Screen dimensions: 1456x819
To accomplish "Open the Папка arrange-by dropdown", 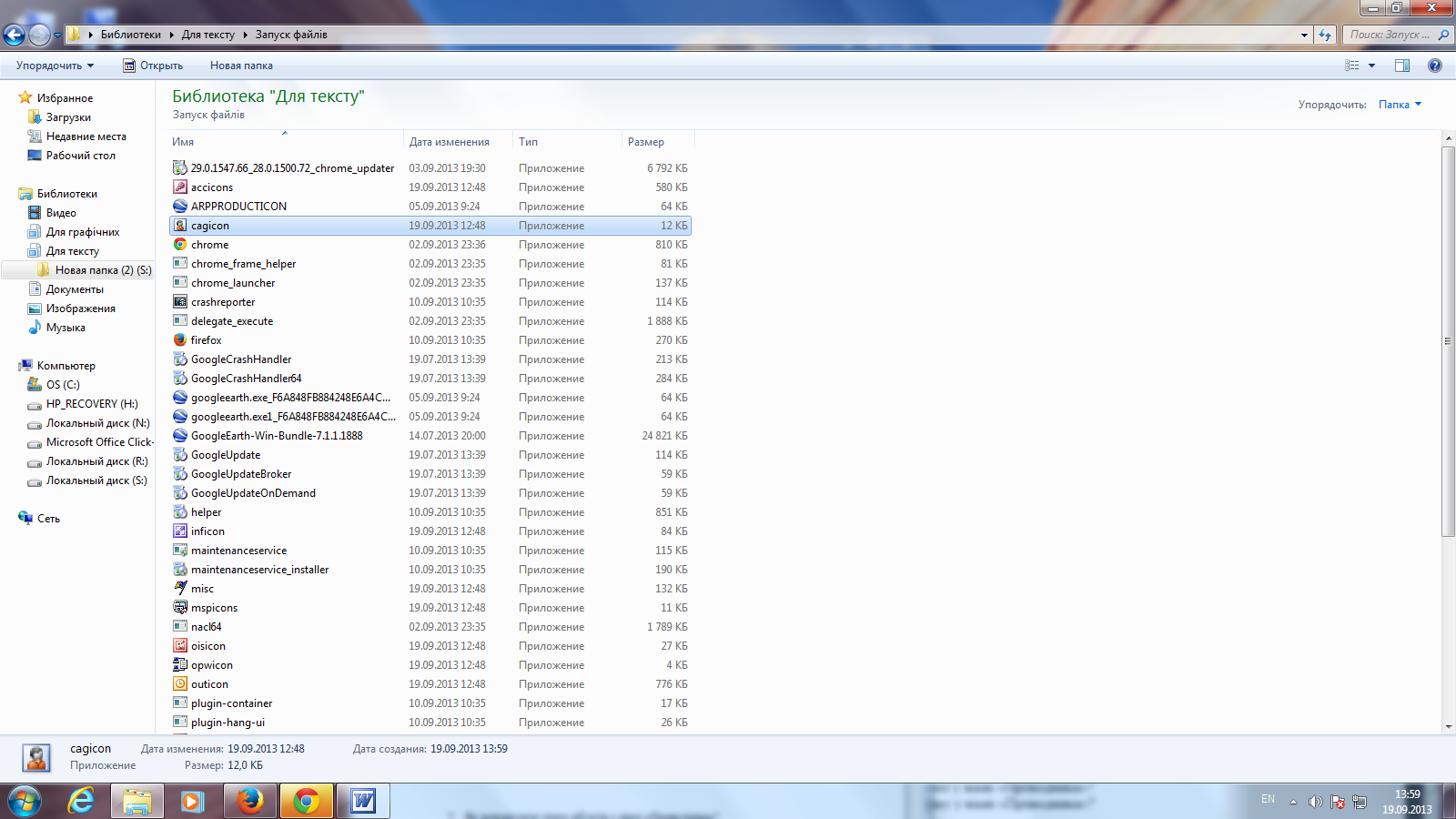I will pos(1400,105).
